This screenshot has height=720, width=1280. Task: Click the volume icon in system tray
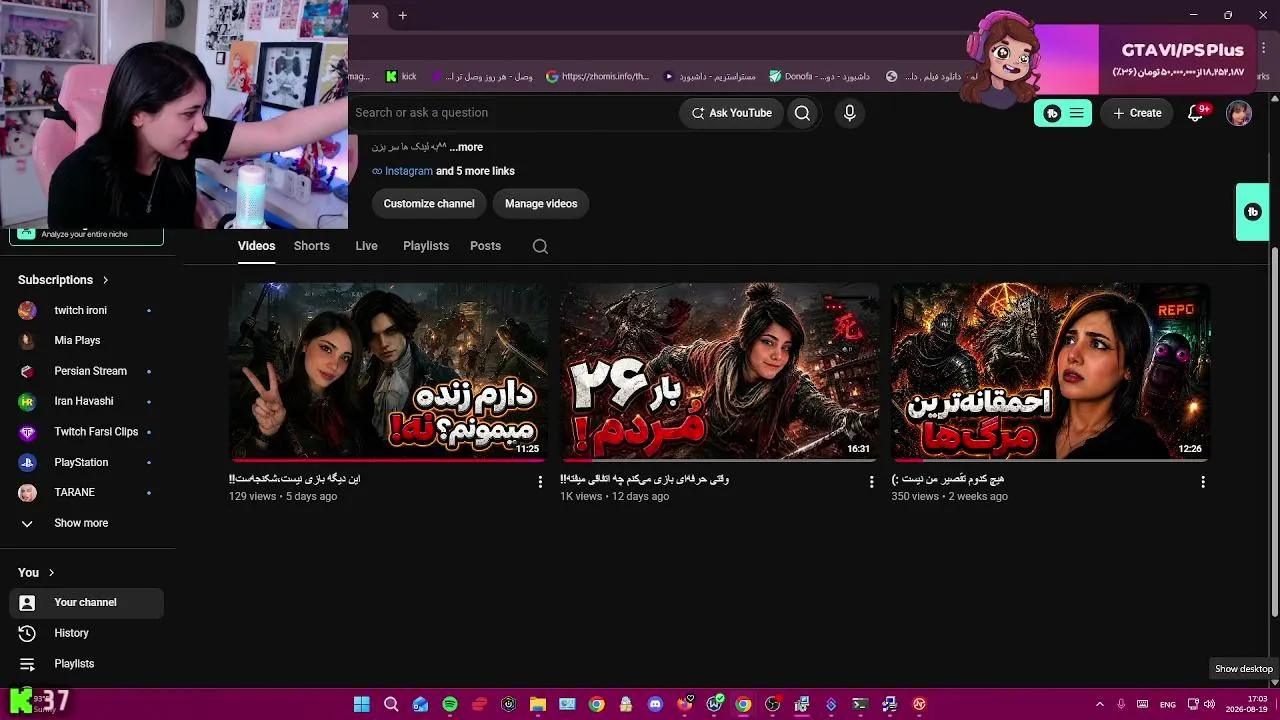pos(1210,704)
